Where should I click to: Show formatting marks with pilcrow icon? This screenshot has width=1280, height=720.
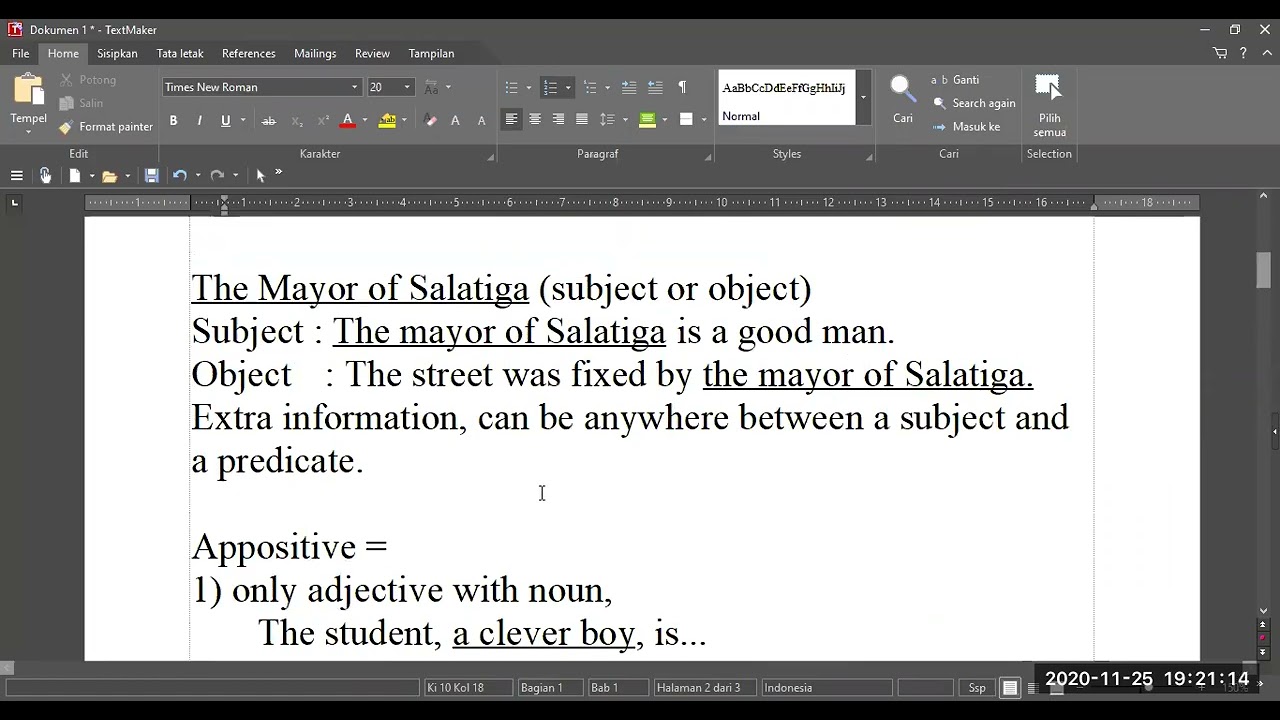point(682,88)
